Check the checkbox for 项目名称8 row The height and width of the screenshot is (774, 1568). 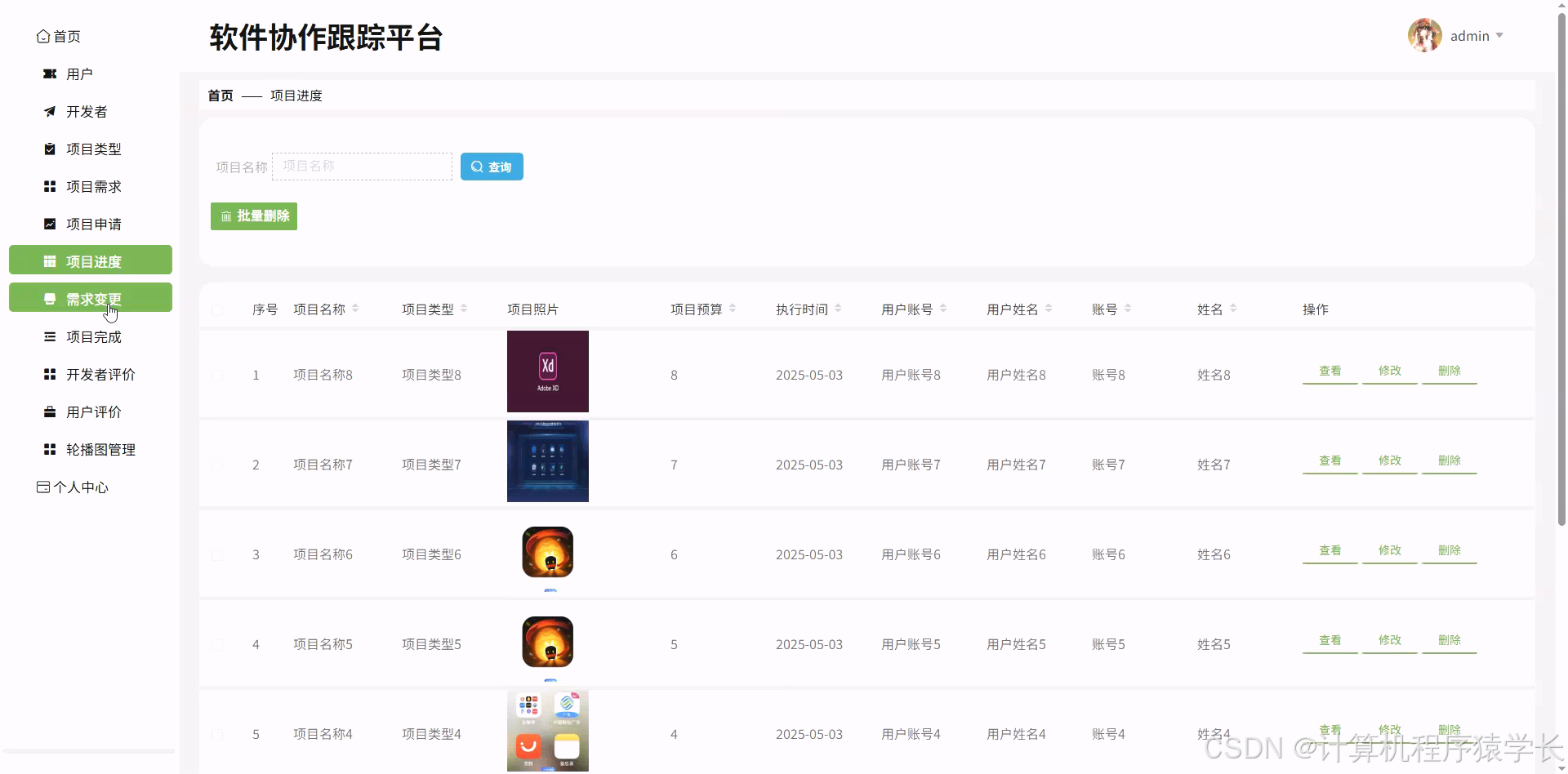[218, 376]
